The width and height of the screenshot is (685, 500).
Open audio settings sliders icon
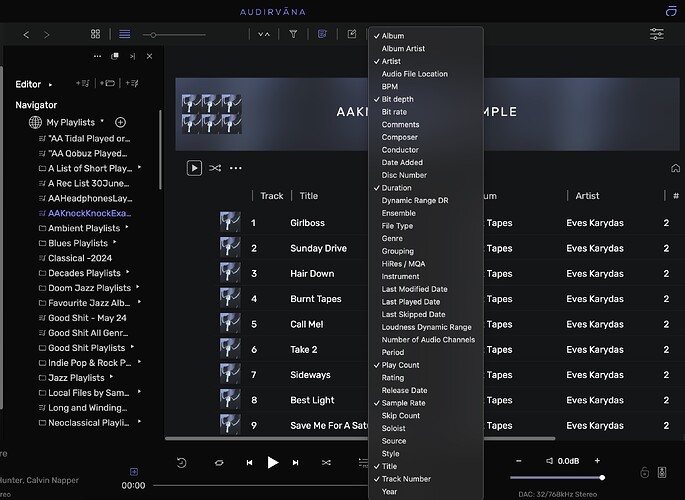[x=656, y=34]
